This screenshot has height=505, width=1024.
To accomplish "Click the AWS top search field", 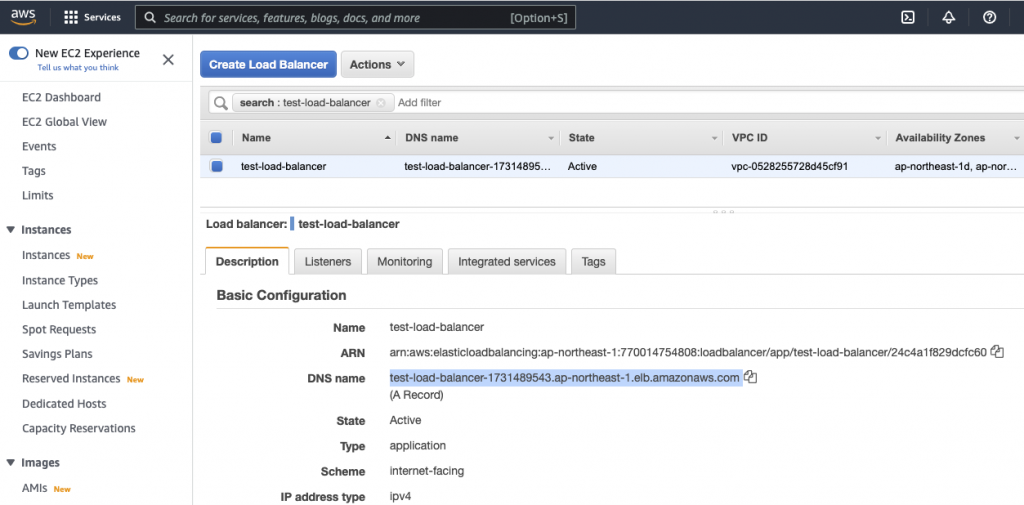I will click(x=355, y=18).
